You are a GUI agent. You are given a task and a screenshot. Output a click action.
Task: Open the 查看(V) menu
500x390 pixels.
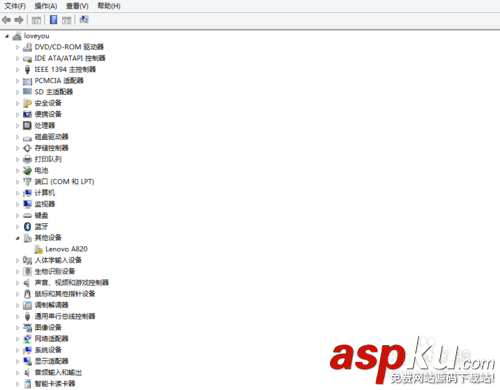point(77,6)
